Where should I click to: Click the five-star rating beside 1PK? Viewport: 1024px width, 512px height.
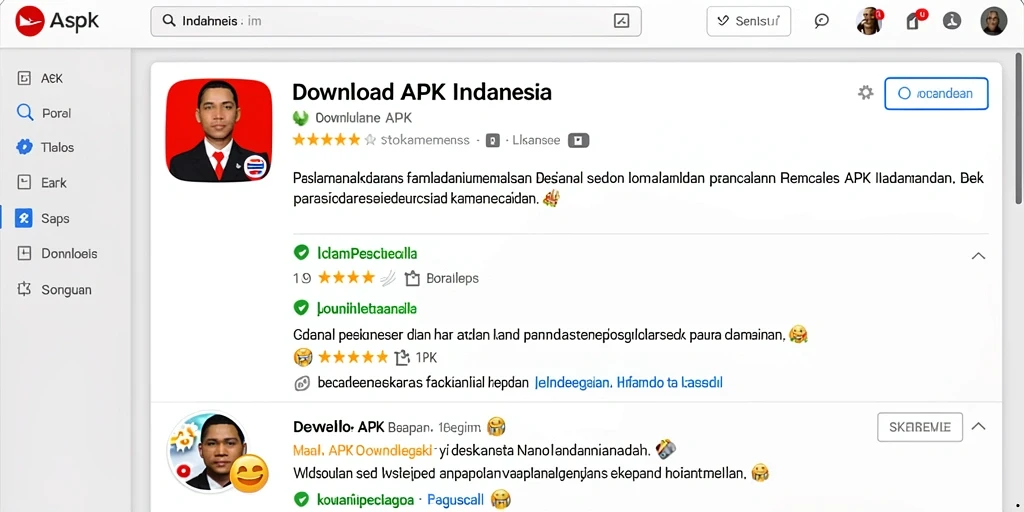[353, 357]
